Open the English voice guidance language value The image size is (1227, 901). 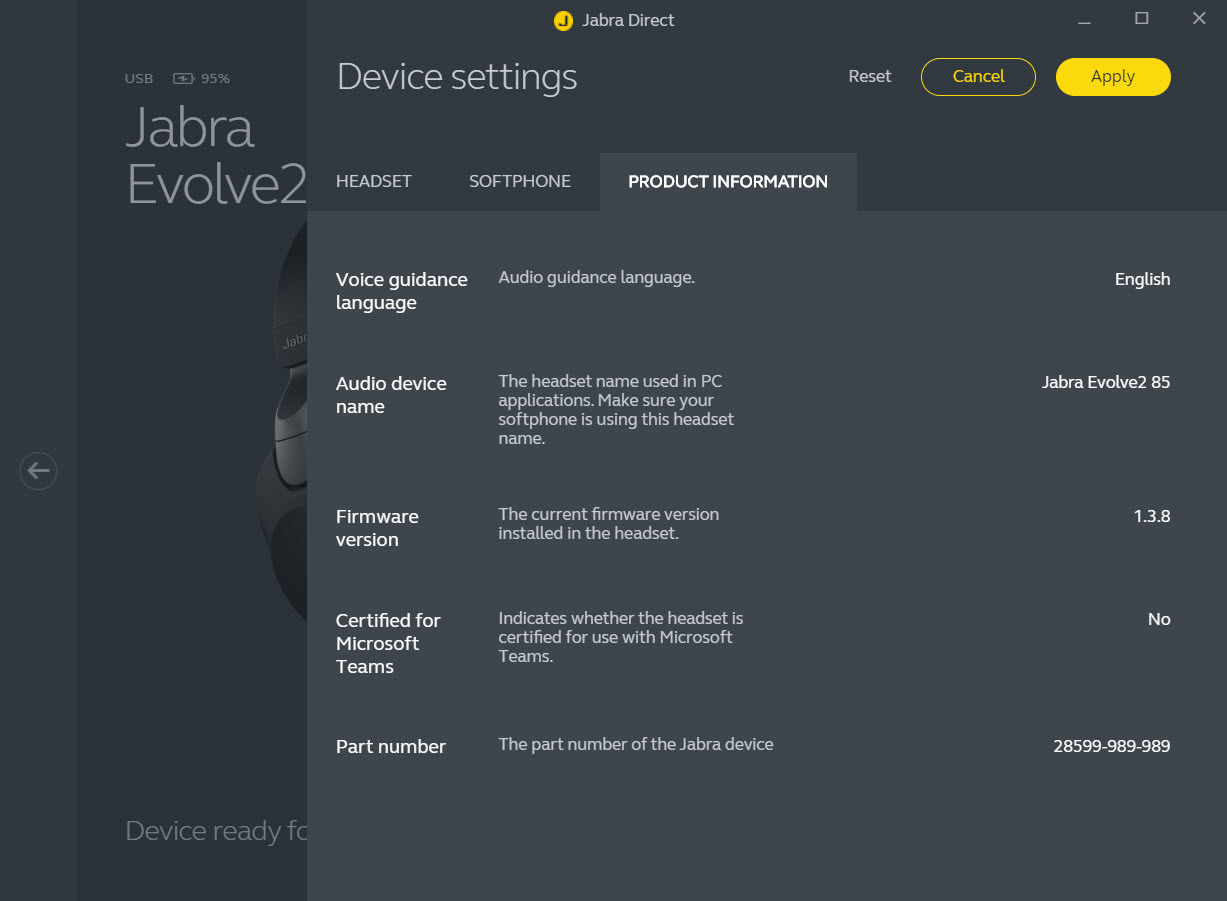1142,279
